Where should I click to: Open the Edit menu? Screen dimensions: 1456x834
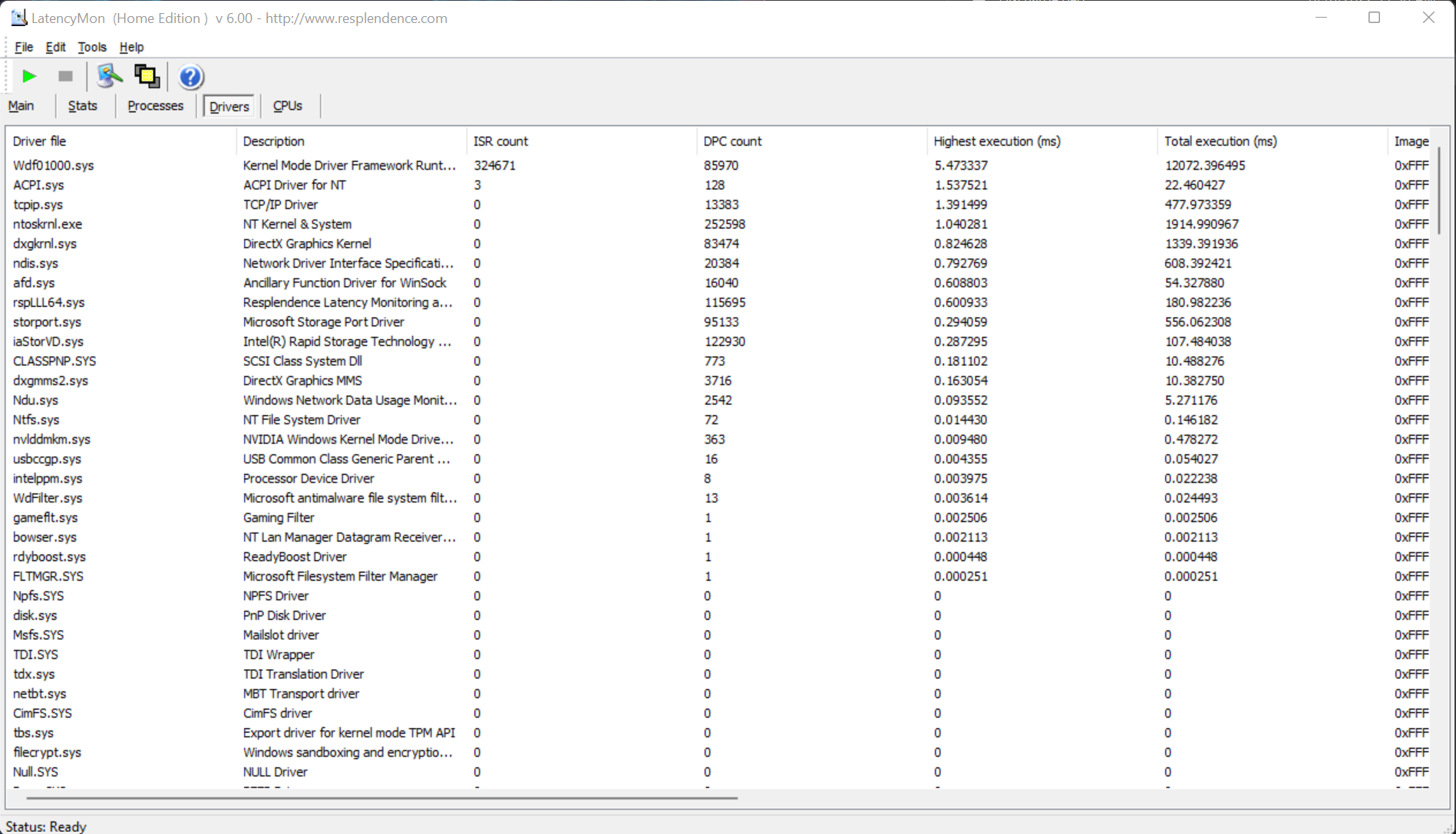55,47
